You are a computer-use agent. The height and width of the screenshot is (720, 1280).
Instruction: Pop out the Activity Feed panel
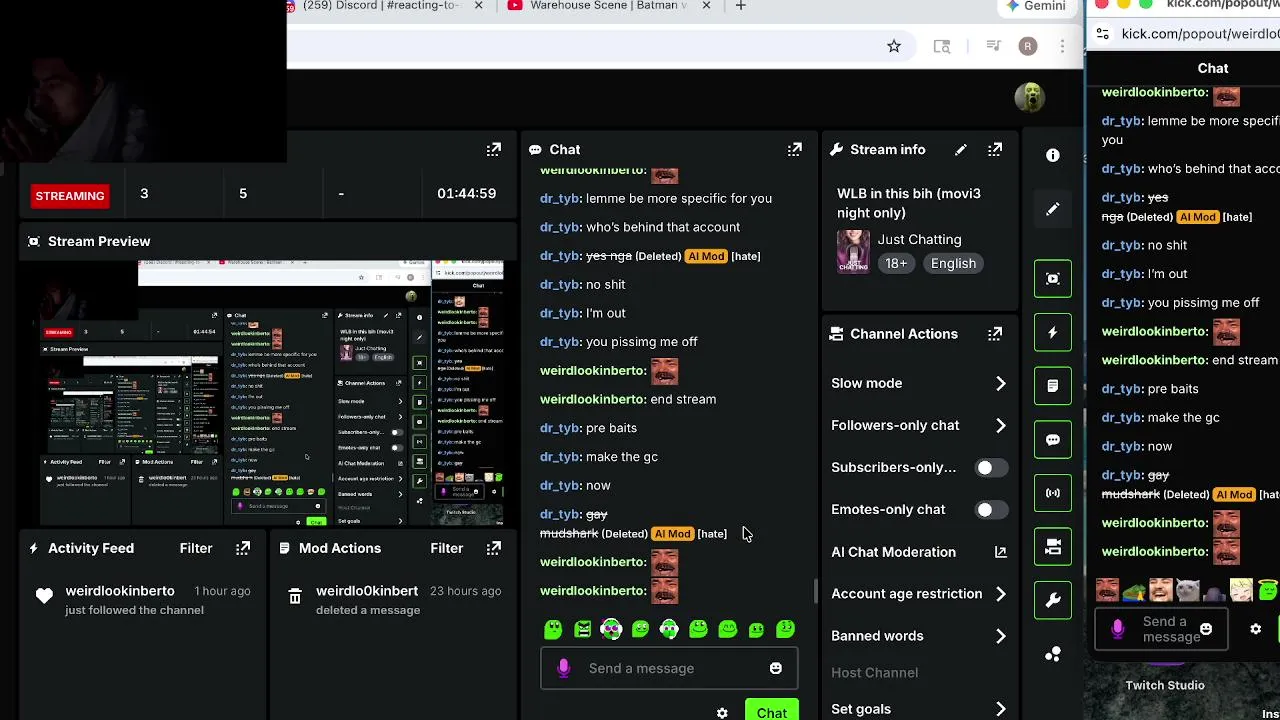click(x=243, y=548)
